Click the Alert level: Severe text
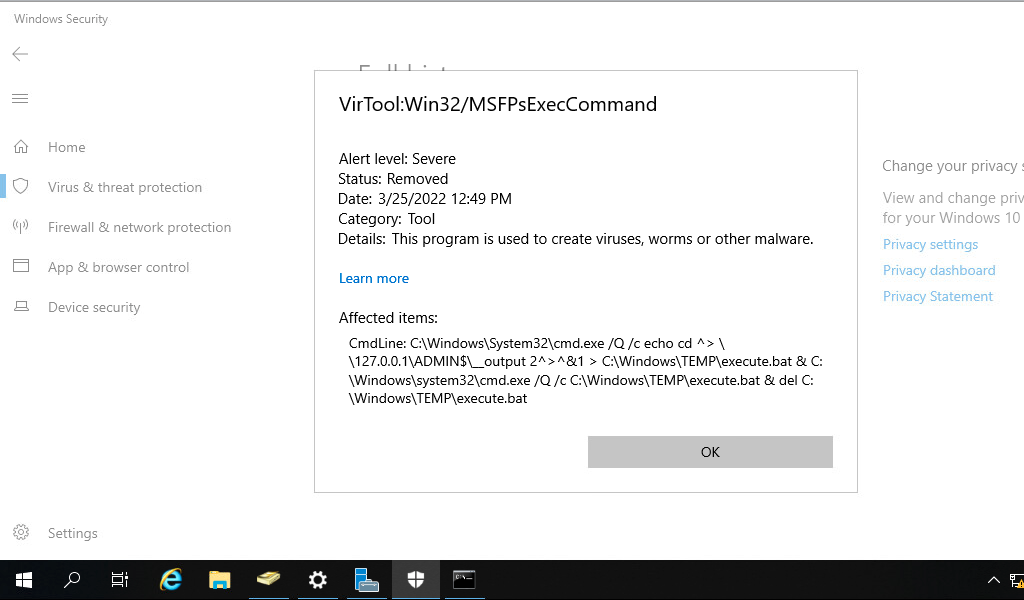Viewport: 1024px width, 600px height. point(397,159)
